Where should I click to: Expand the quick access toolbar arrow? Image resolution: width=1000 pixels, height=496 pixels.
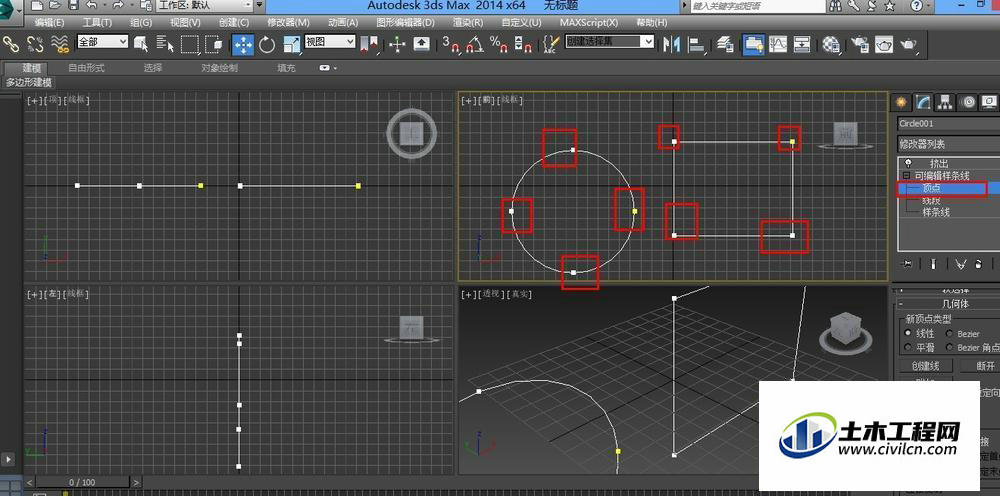[x=260, y=5]
